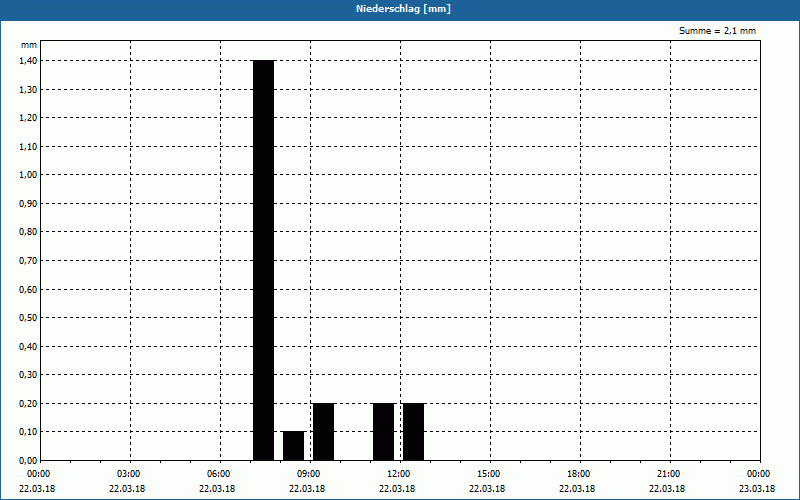Click the Summe = 2,1 mm label

click(x=717, y=31)
